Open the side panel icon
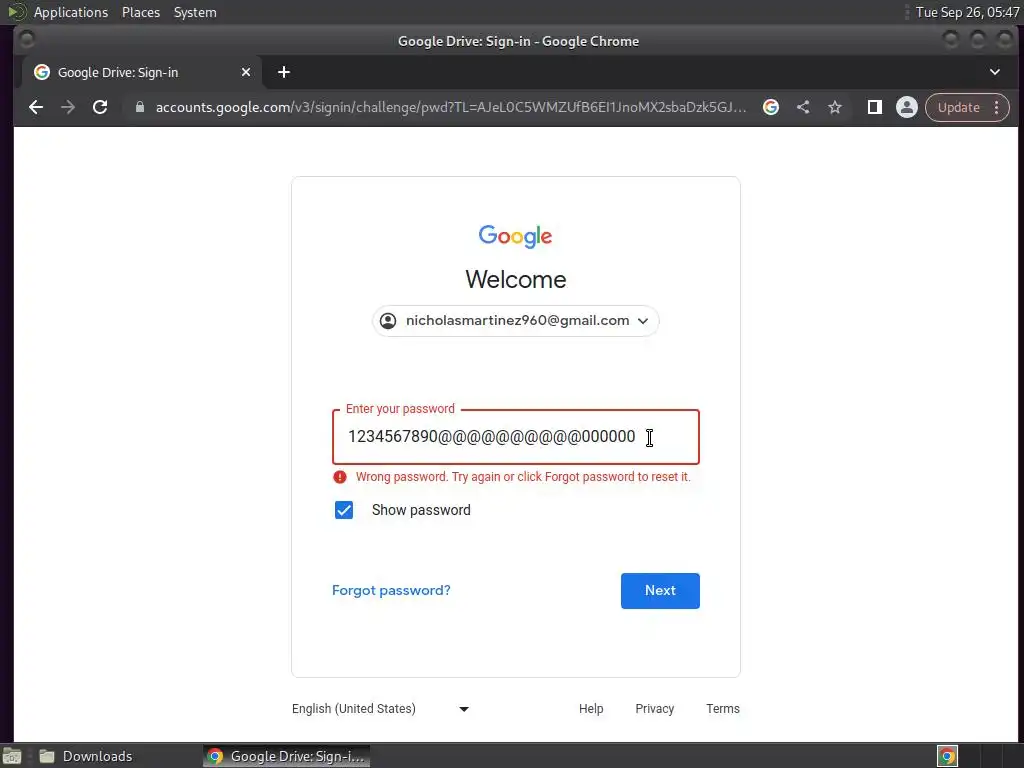This screenshot has height=768, width=1024. tap(874, 107)
